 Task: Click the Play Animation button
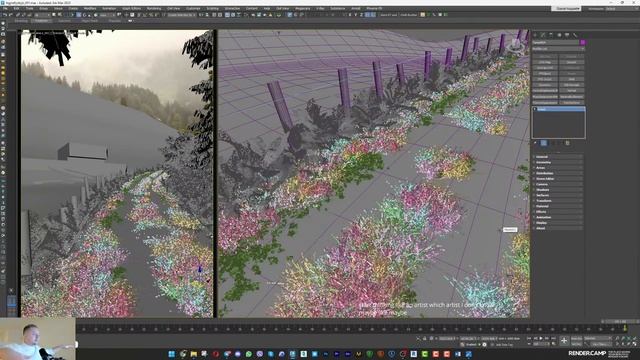pos(542,338)
